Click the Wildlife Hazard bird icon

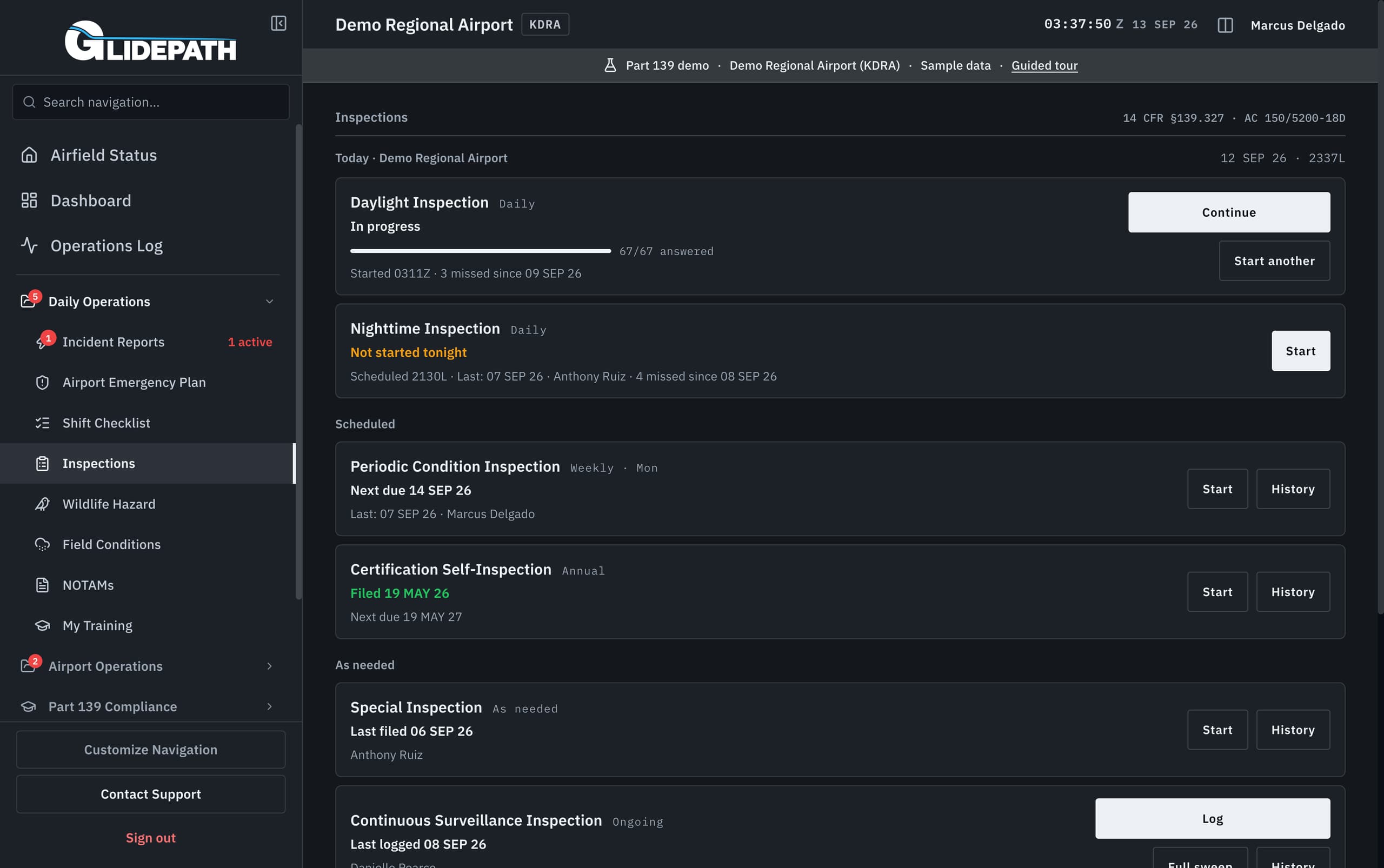coord(43,504)
